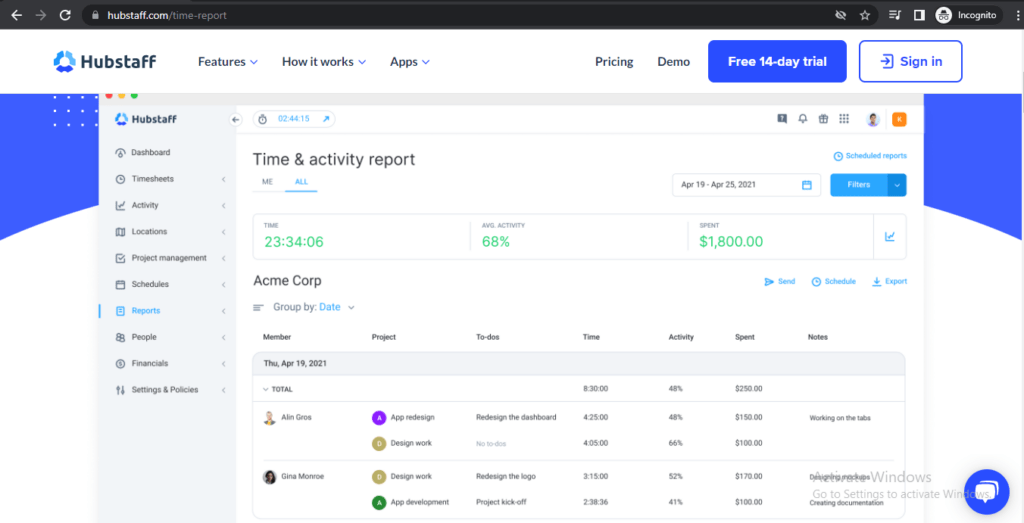1024x523 pixels.
Task: Open the Filters dropdown arrow
Action: point(897,185)
